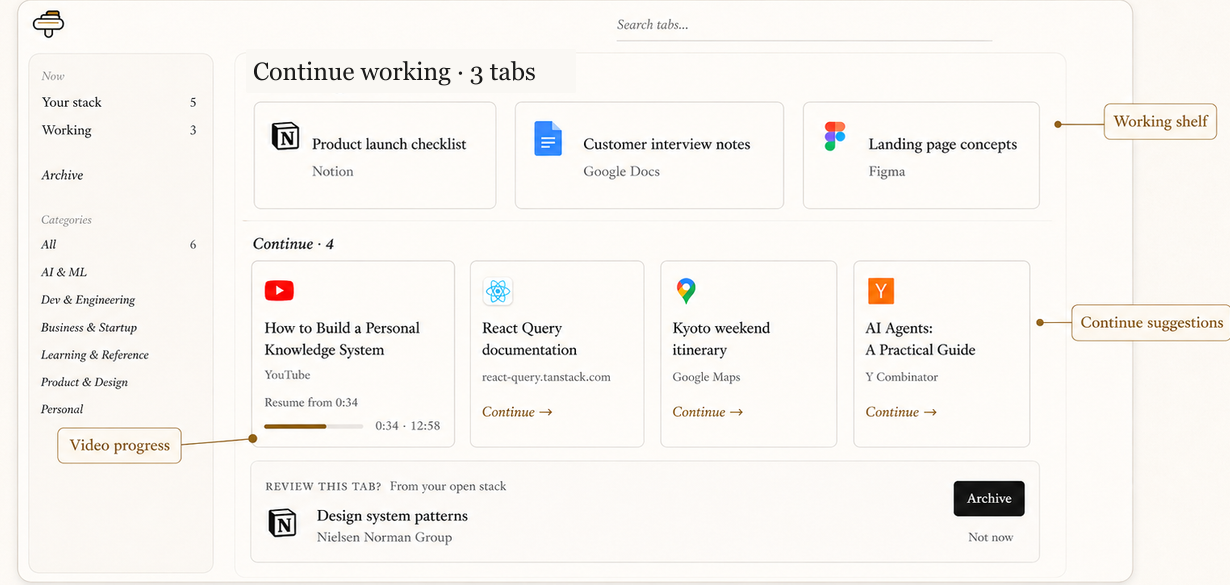This screenshot has height=585, width=1230.
Task: Focus the Search tabs field
Action: point(804,25)
